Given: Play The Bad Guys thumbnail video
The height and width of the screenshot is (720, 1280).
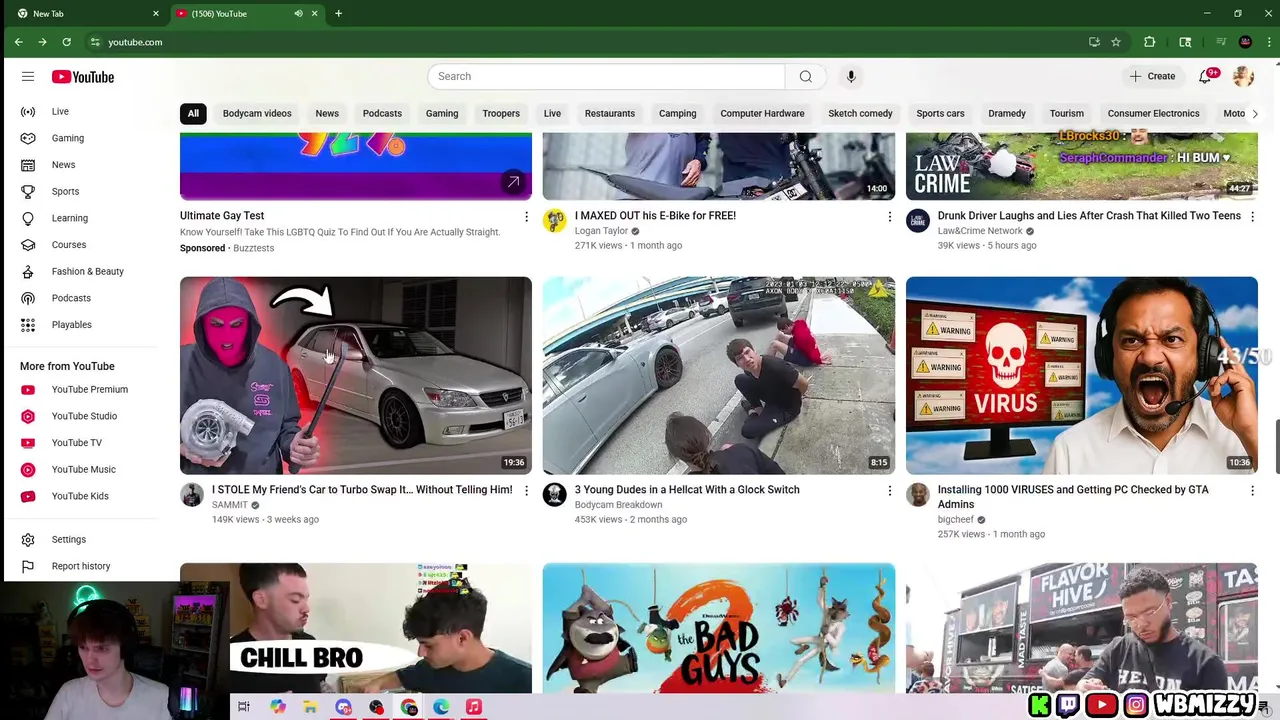Looking at the screenshot, I should click(x=719, y=628).
